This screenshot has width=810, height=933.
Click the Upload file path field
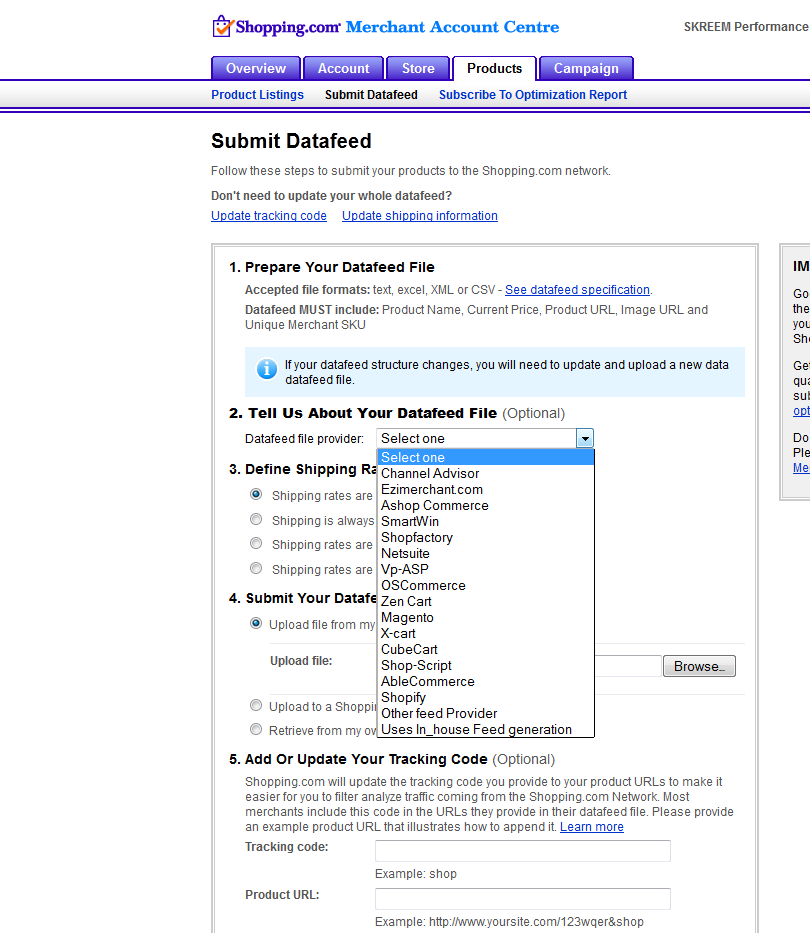click(628, 666)
